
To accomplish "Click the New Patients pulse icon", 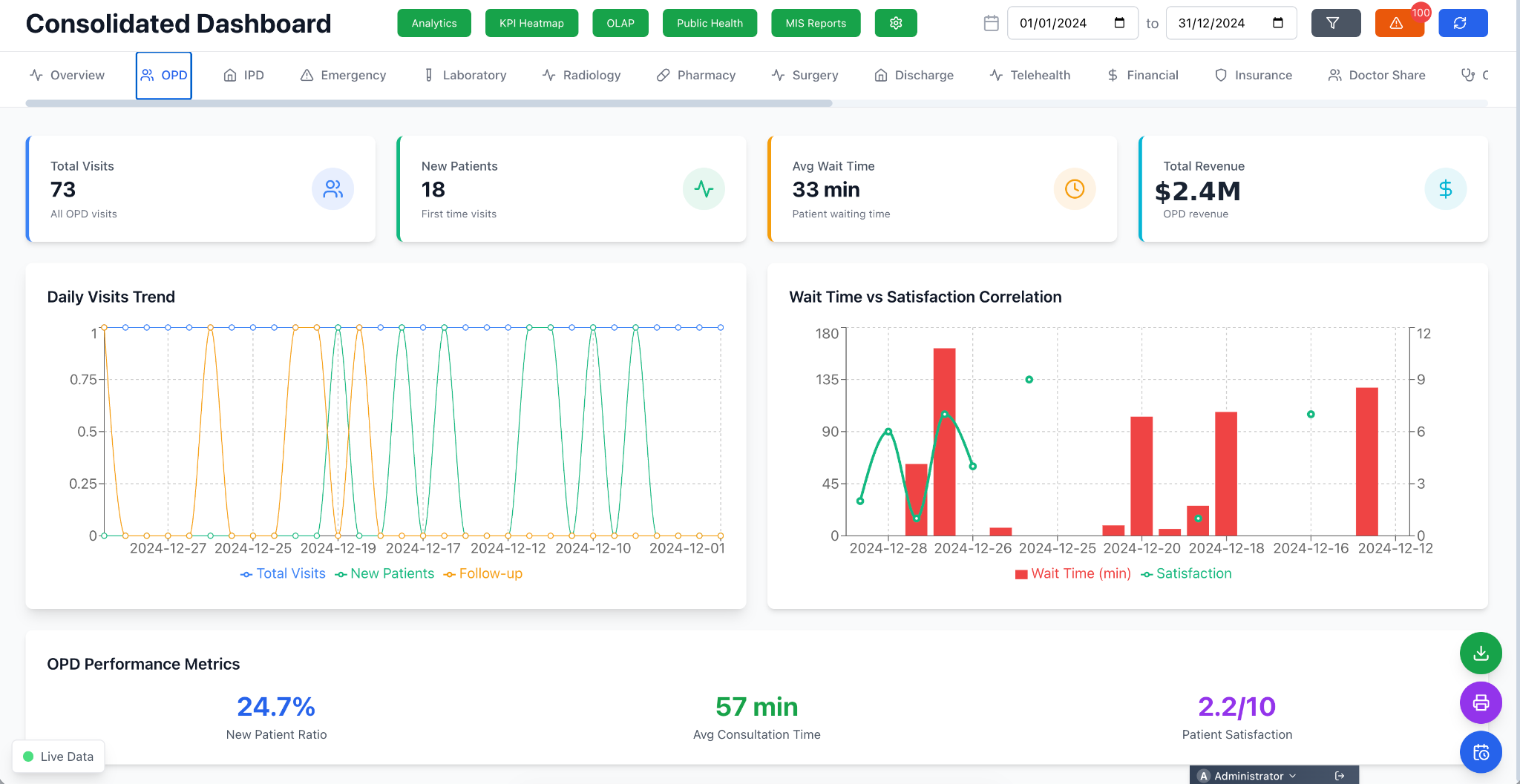I will point(704,189).
